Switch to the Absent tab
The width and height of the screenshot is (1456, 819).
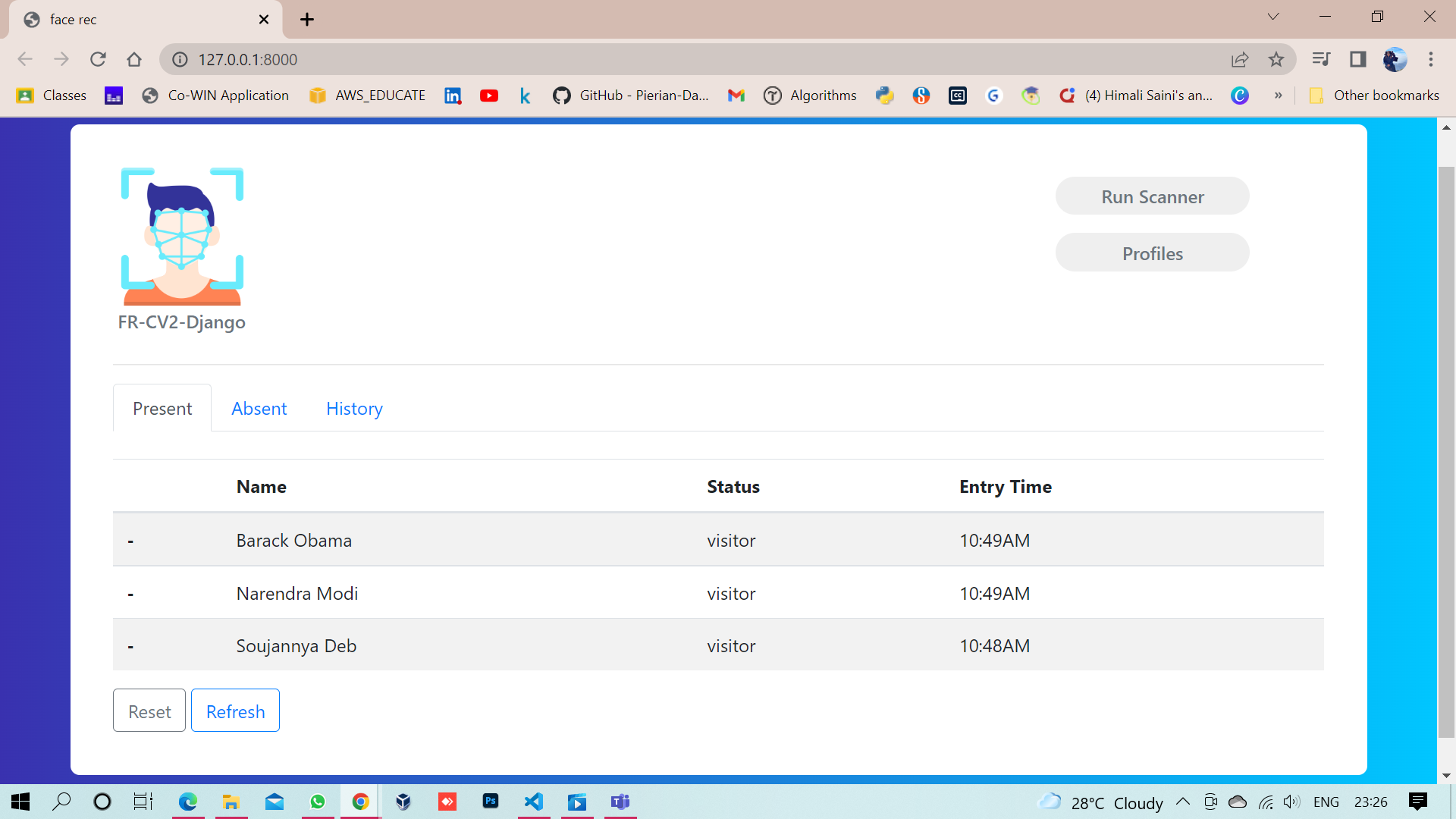coord(259,408)
